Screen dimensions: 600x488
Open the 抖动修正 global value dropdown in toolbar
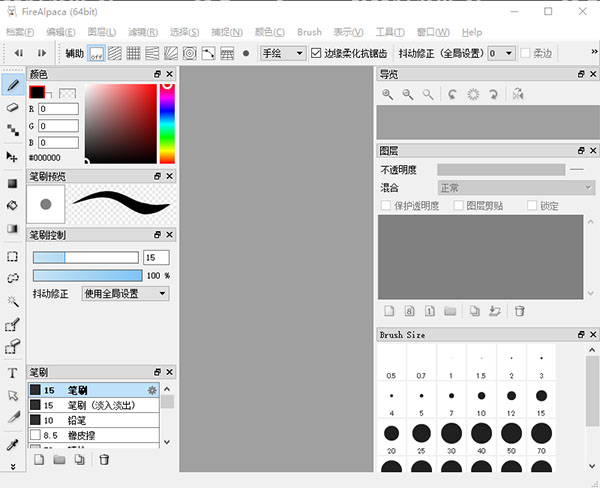[x=501, y=53]
